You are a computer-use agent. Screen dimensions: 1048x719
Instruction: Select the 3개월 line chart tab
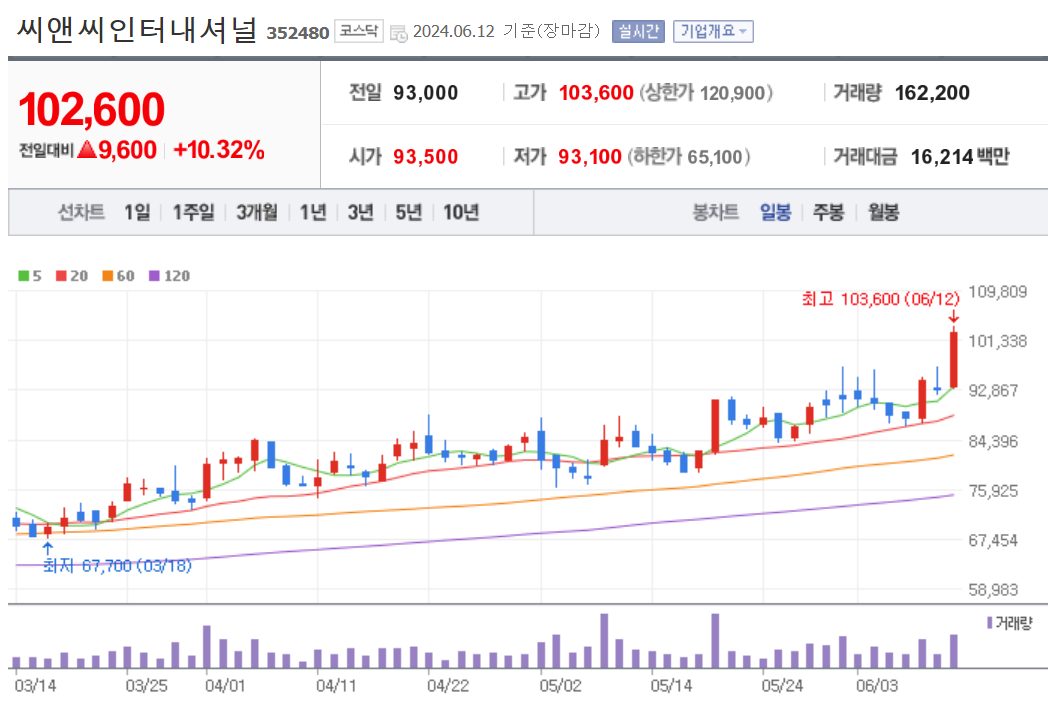[x=257, y=212]
